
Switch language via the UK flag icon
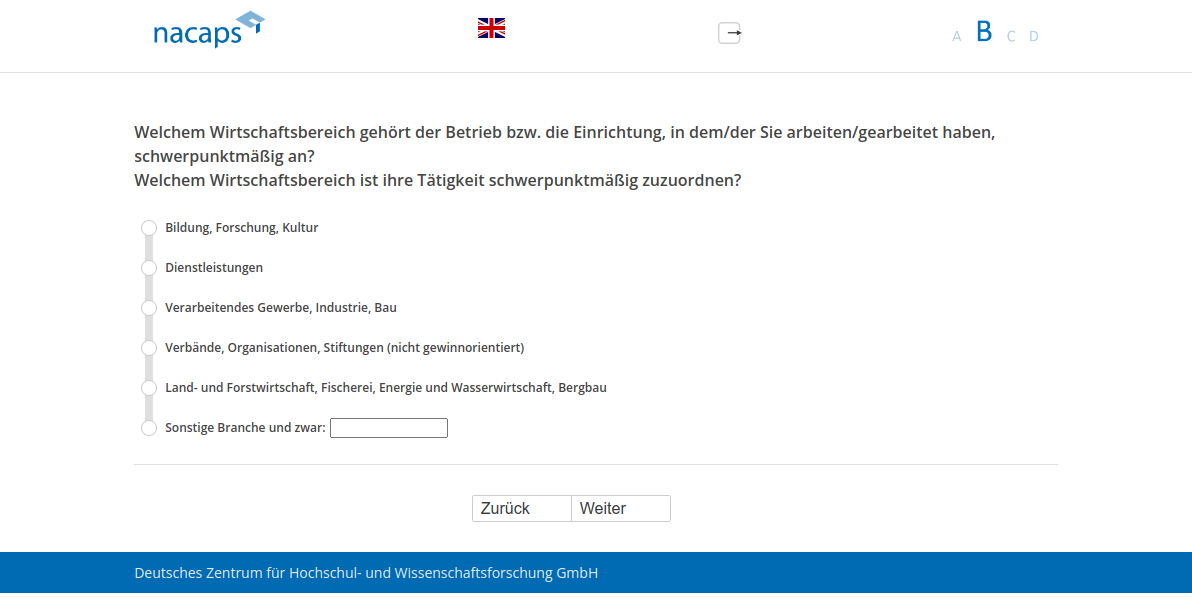click(491, 28)
